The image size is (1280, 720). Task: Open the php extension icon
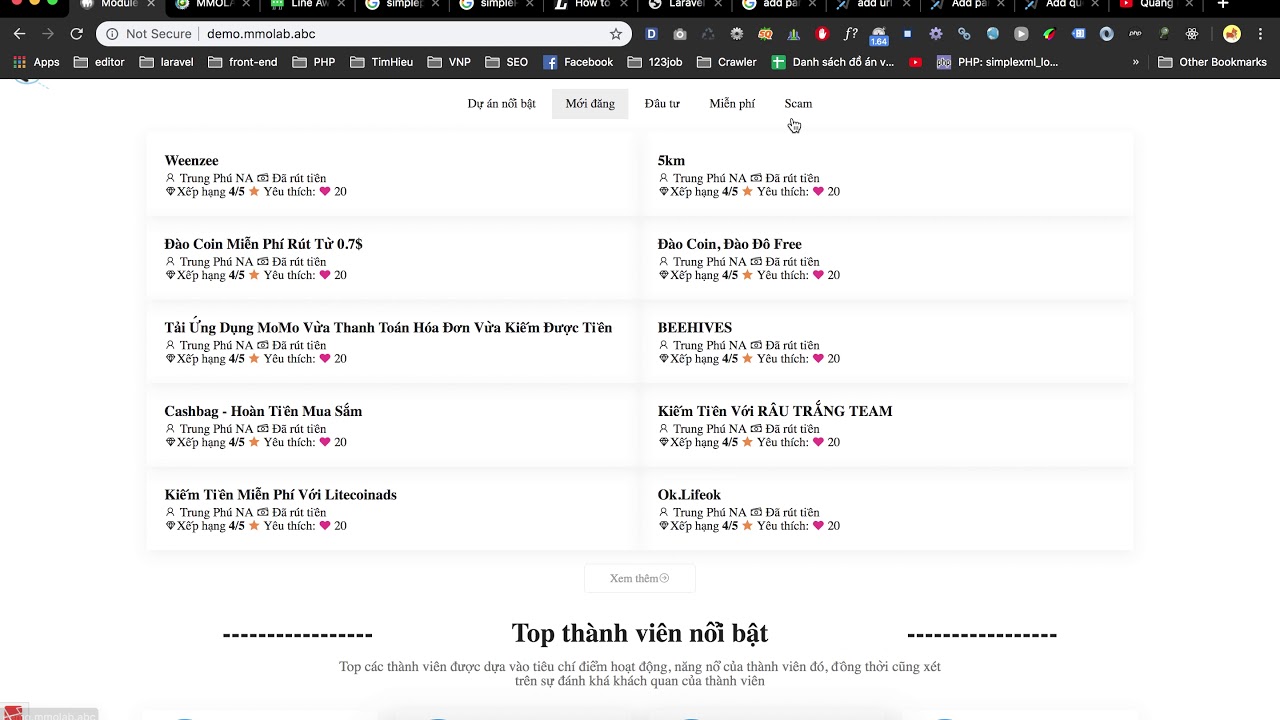[1135, 34]
